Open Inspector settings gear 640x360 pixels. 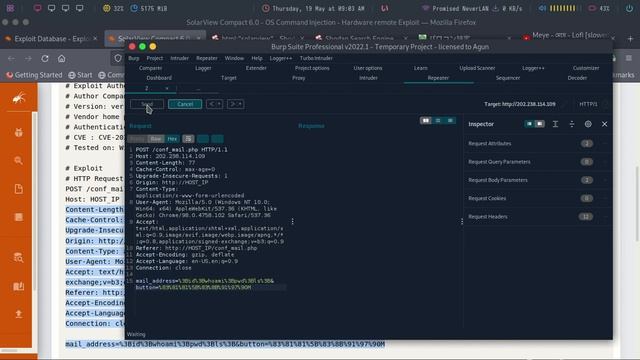point(588,124)
